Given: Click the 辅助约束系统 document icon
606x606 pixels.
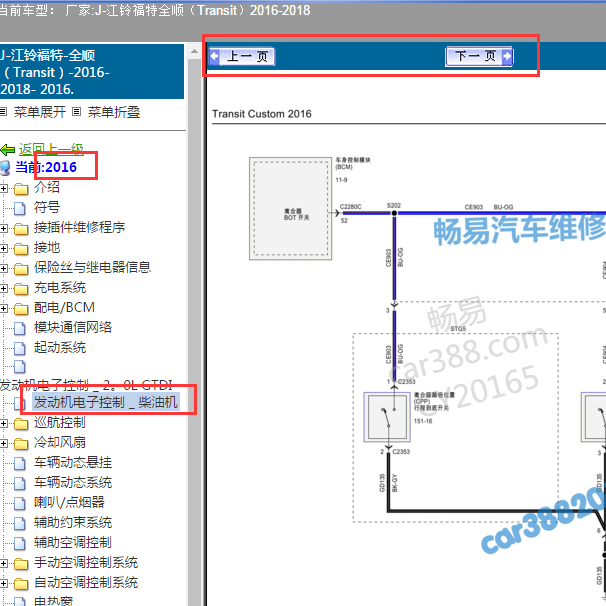Looking at the screenshot, I should pyautogui.click(x=20, y=524).
